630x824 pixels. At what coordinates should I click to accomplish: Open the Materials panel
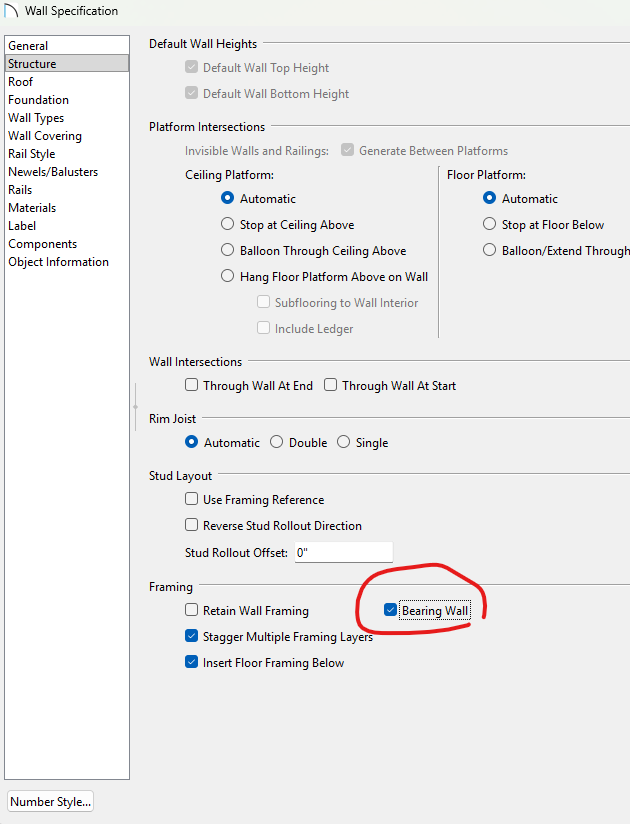tap(32, 208)
